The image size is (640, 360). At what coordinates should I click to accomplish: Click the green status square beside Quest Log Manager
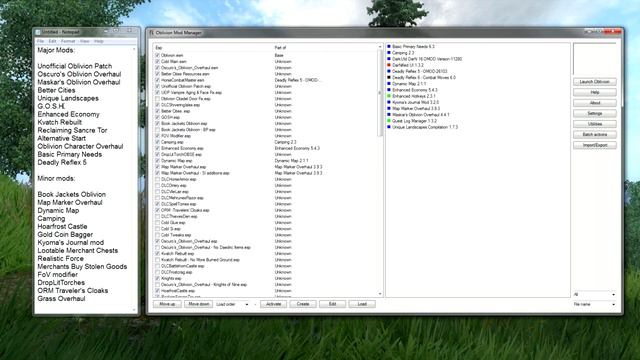pyautogui.click(x=389, y=121)
